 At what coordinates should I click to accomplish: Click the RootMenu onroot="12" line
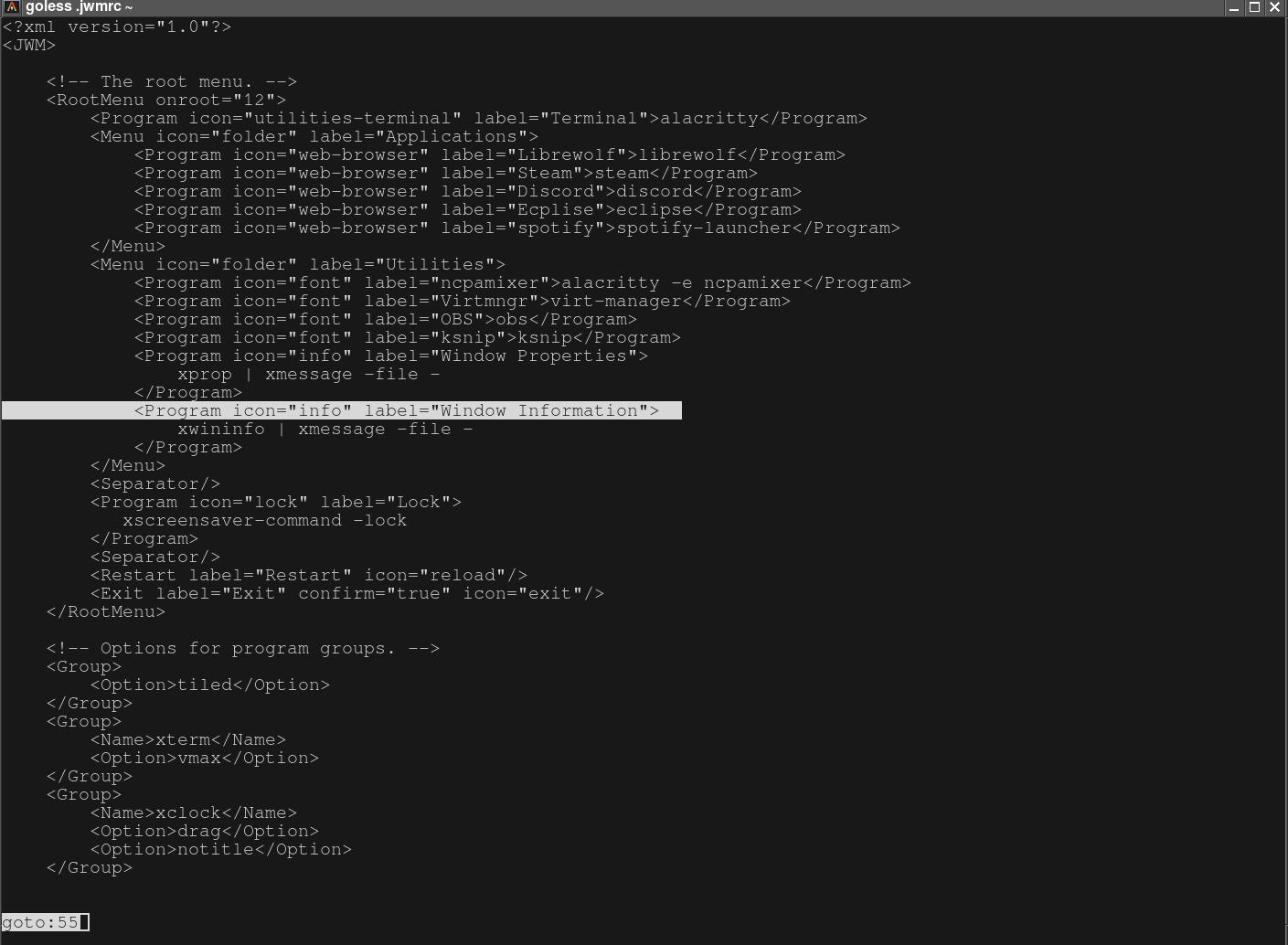[165, 101]
